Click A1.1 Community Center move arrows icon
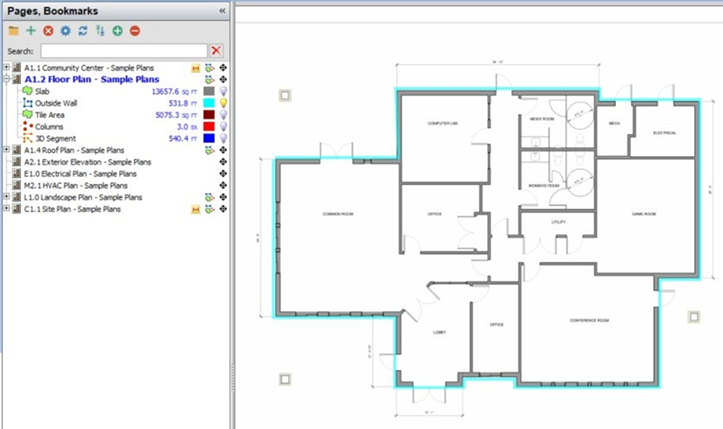 [223, 68]
